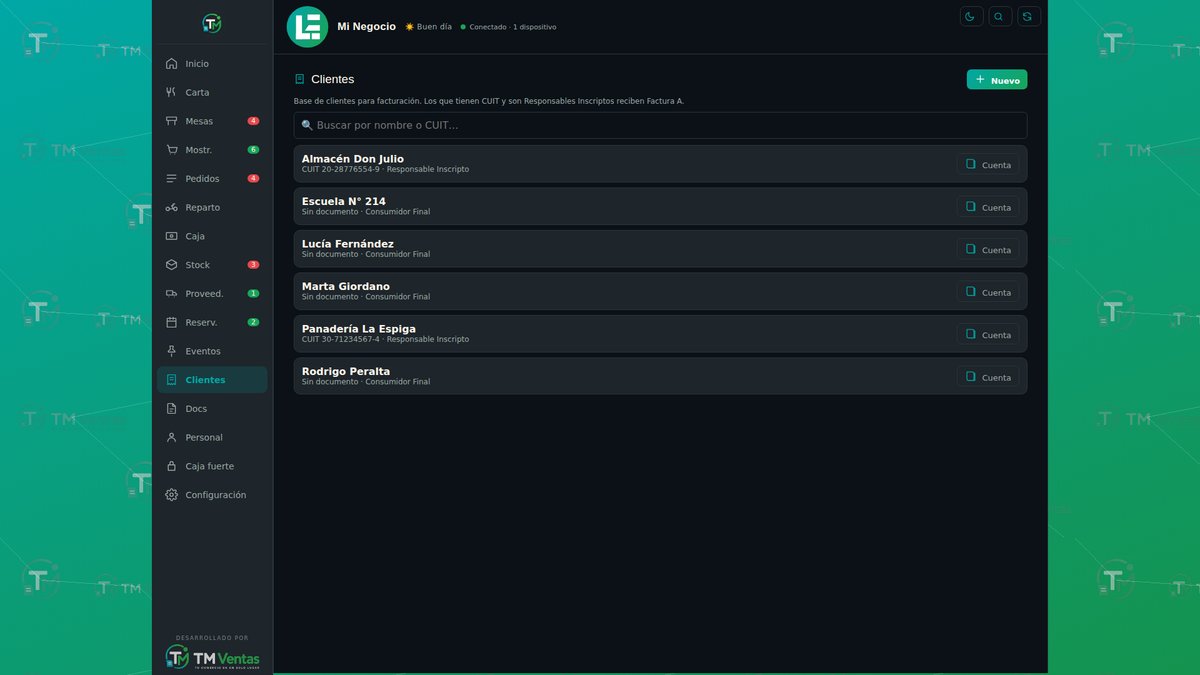Viewport: 1200px width, 675px height.
Task: Open the Docs file icon
Action: tap(172, 409)
